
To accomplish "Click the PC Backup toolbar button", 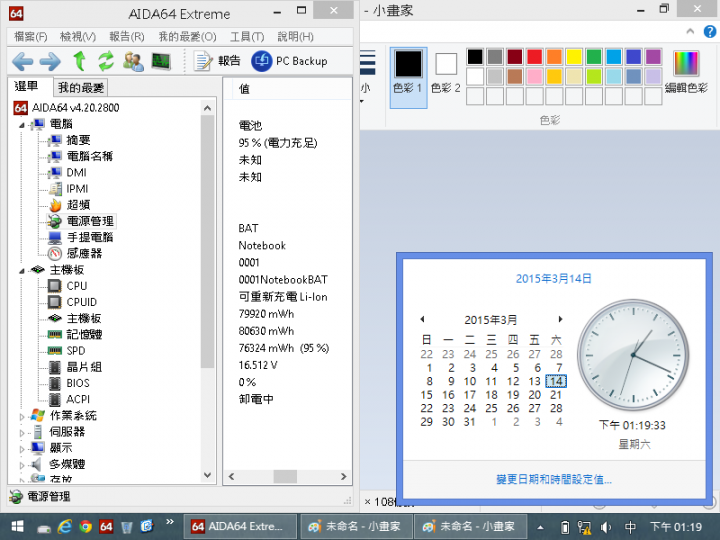I will click(289, 61).
